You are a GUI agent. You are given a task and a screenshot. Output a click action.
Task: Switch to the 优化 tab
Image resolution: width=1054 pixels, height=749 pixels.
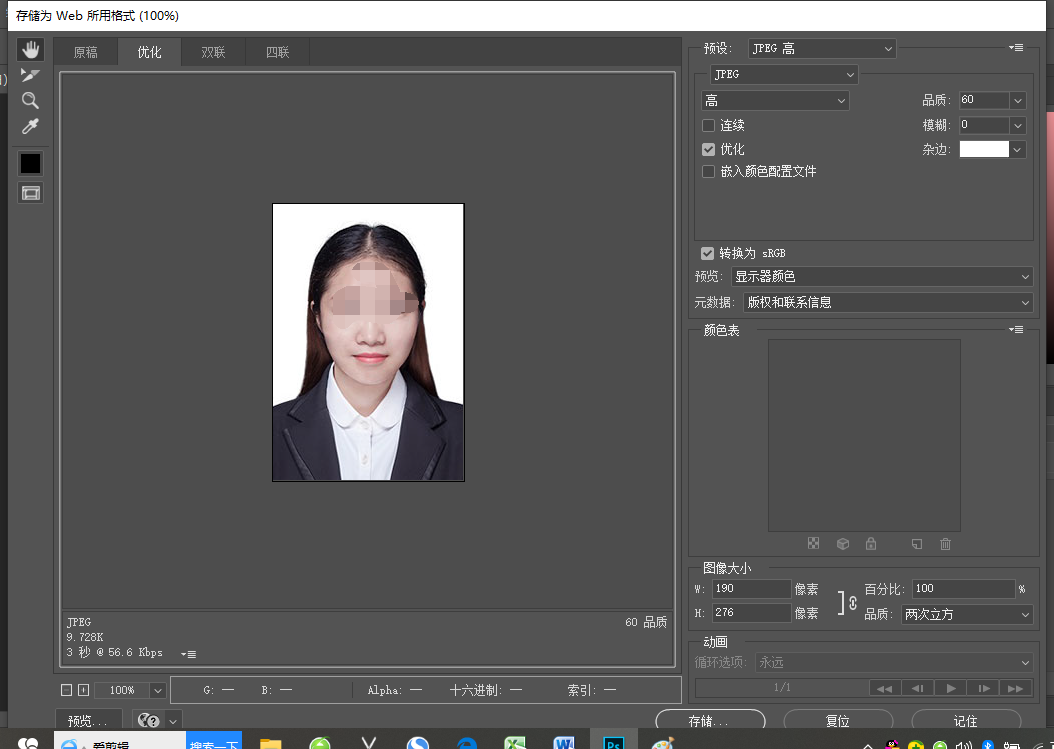149,52
